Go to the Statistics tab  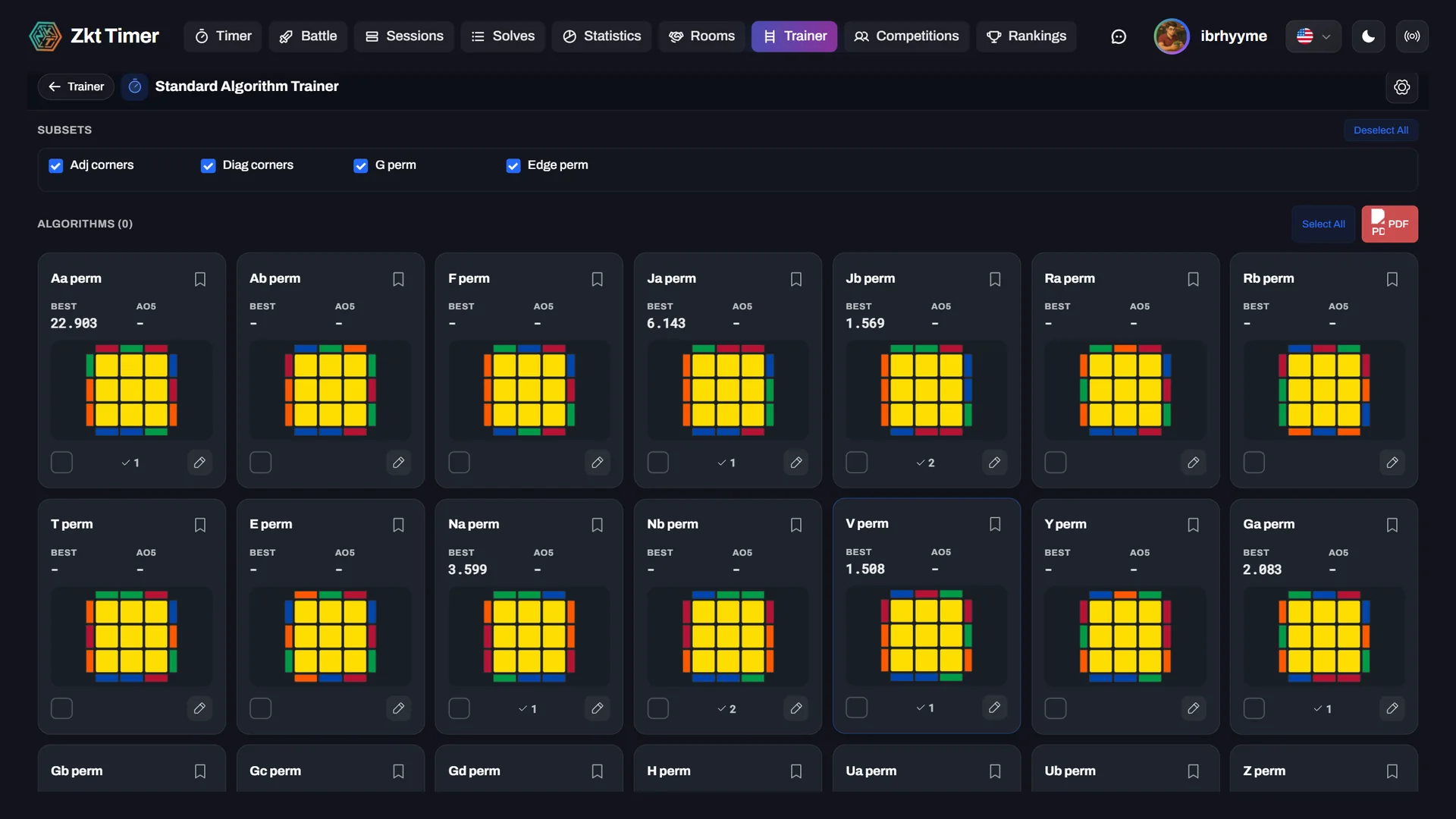point(602,36)
